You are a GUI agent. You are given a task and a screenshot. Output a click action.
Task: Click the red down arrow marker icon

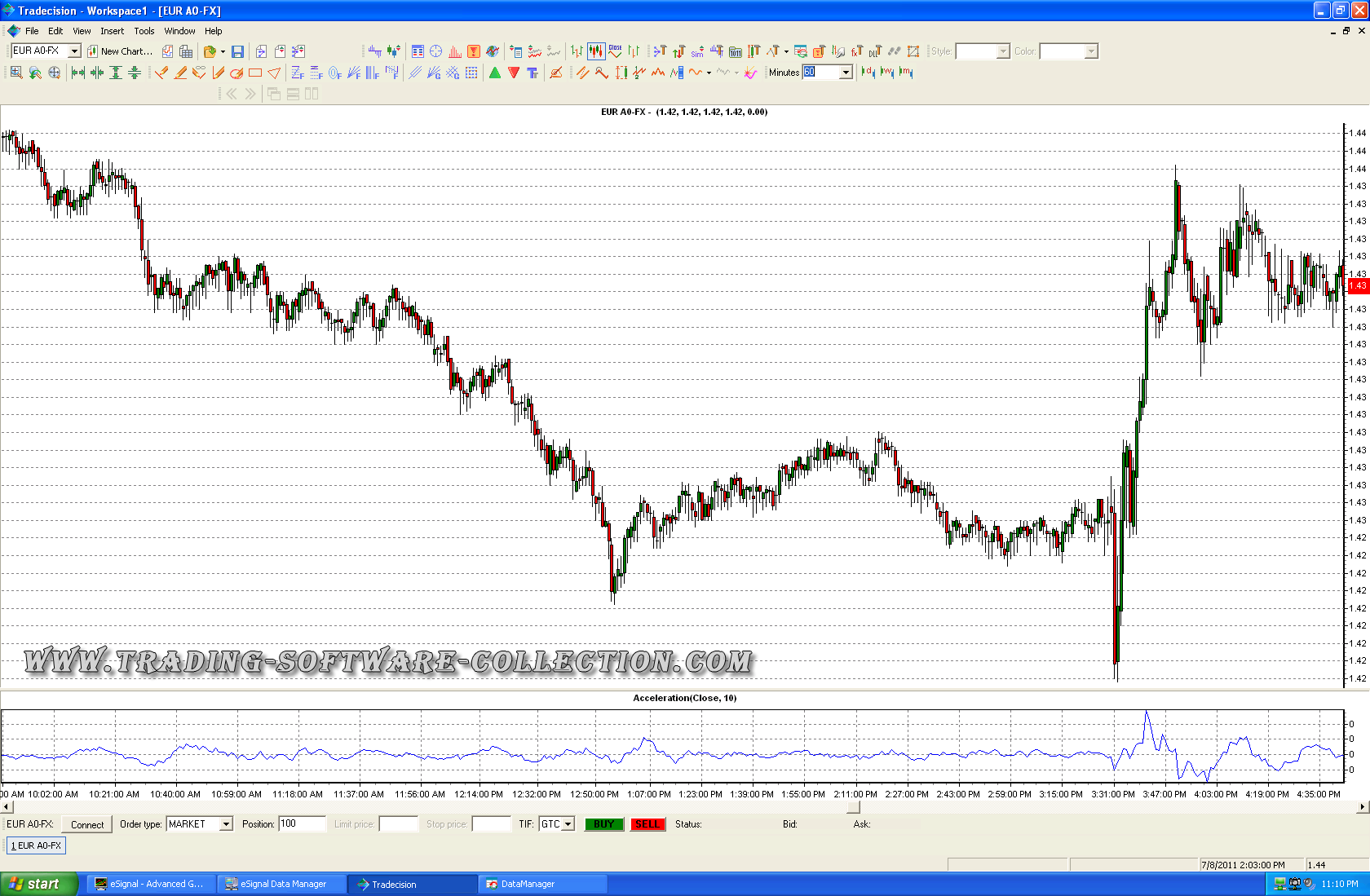(514, 73)
